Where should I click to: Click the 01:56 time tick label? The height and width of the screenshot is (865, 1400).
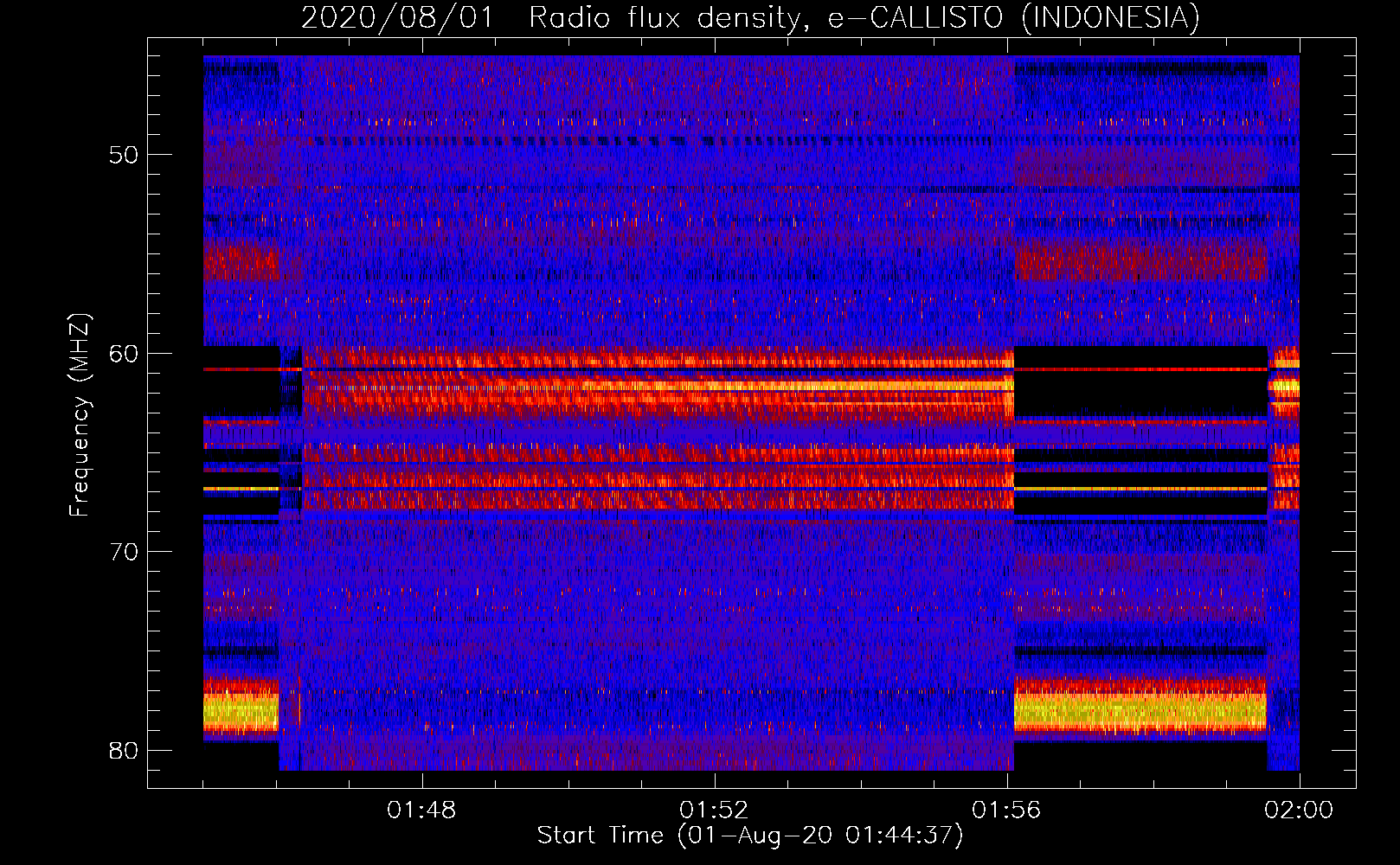tap(1006, 811)
